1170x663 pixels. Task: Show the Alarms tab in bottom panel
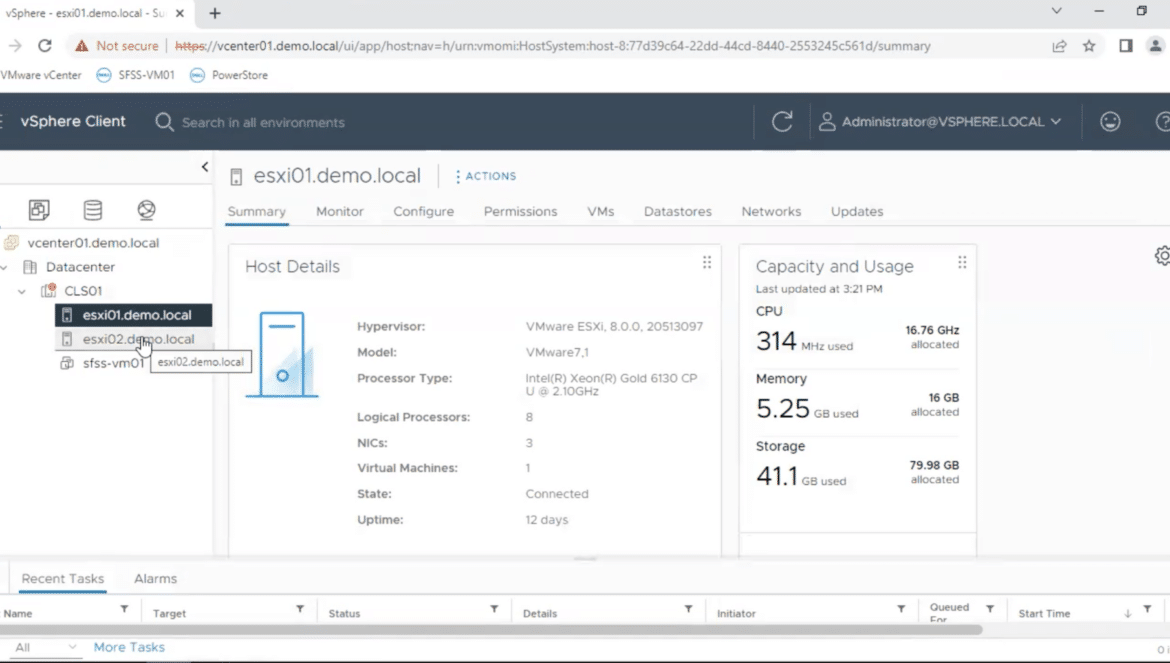tap(155, 579)
